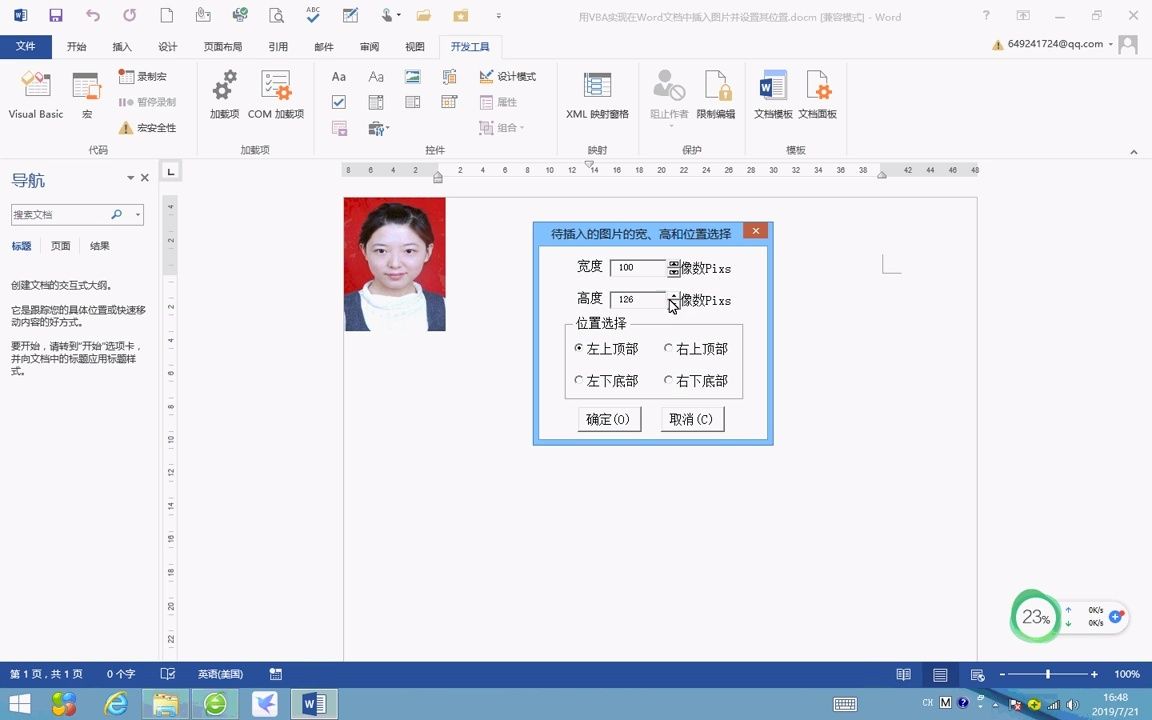The width and height of the screenshot is (1152, 720).
Task: Open the Visual Basic editor
Action: pos(35,95)
